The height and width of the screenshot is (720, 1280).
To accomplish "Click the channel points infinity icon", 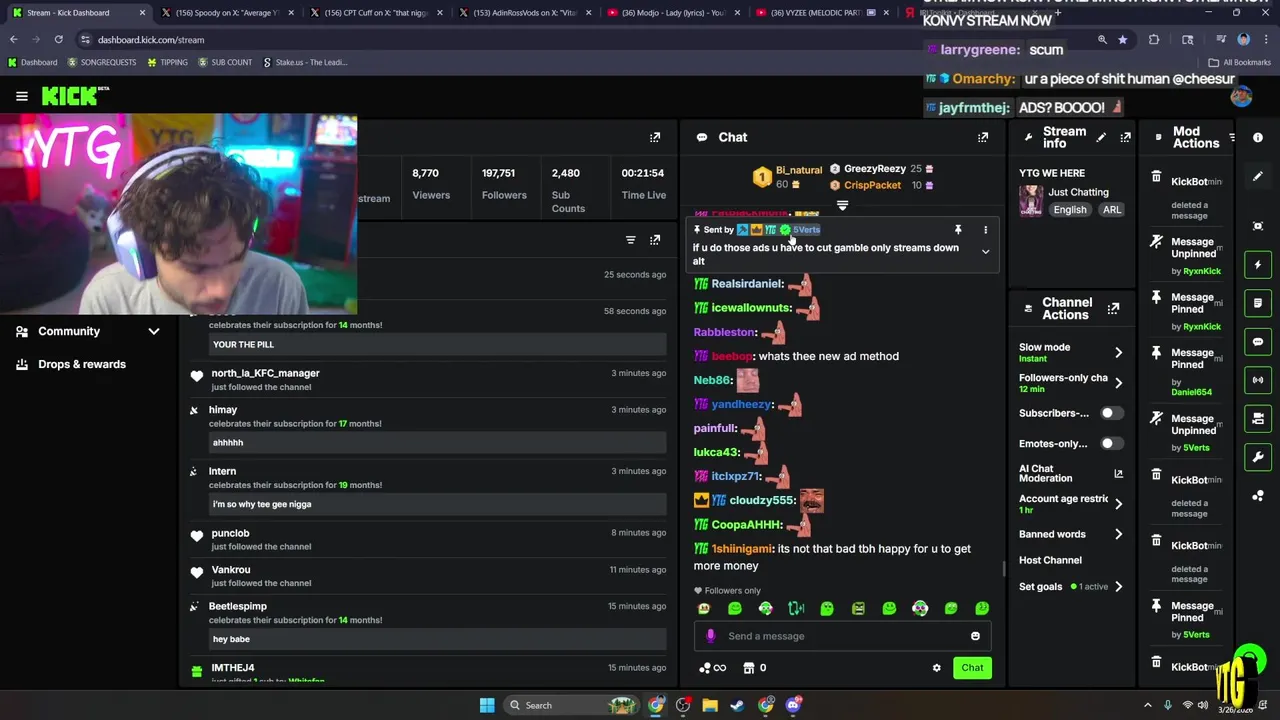I will (x=712, y=668).
